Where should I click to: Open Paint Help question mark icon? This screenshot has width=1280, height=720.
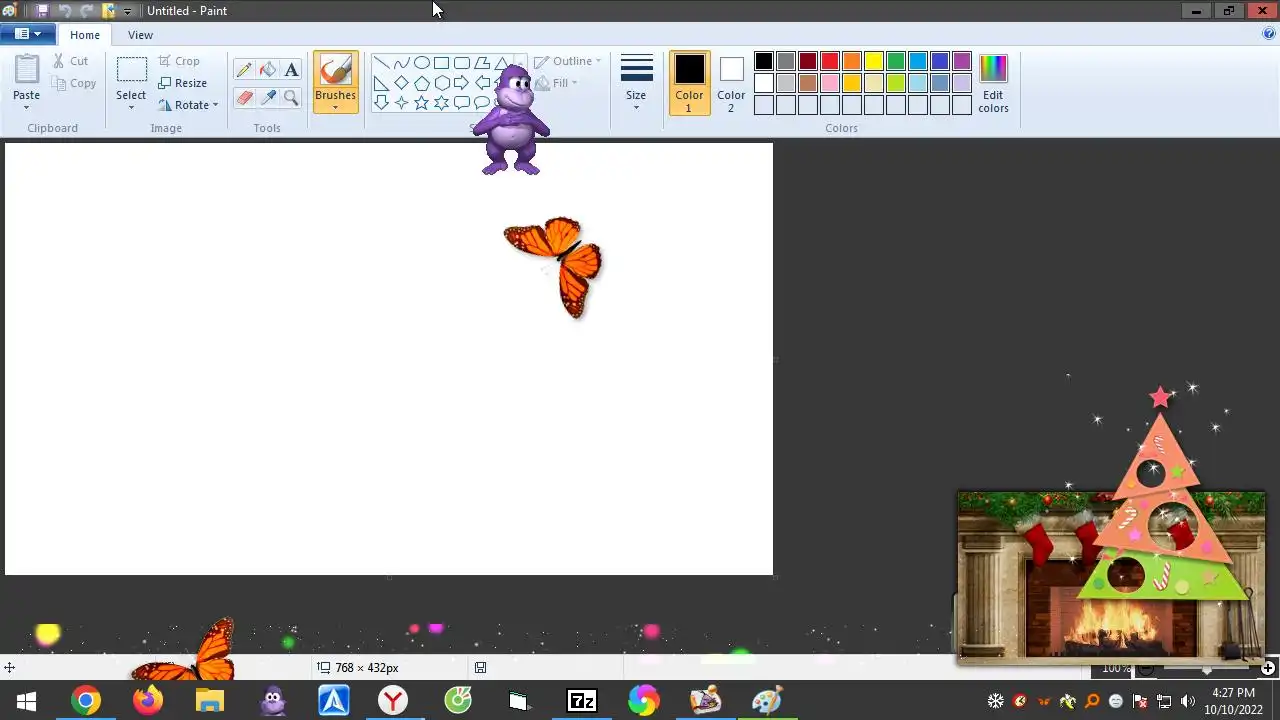(1269, 33)
